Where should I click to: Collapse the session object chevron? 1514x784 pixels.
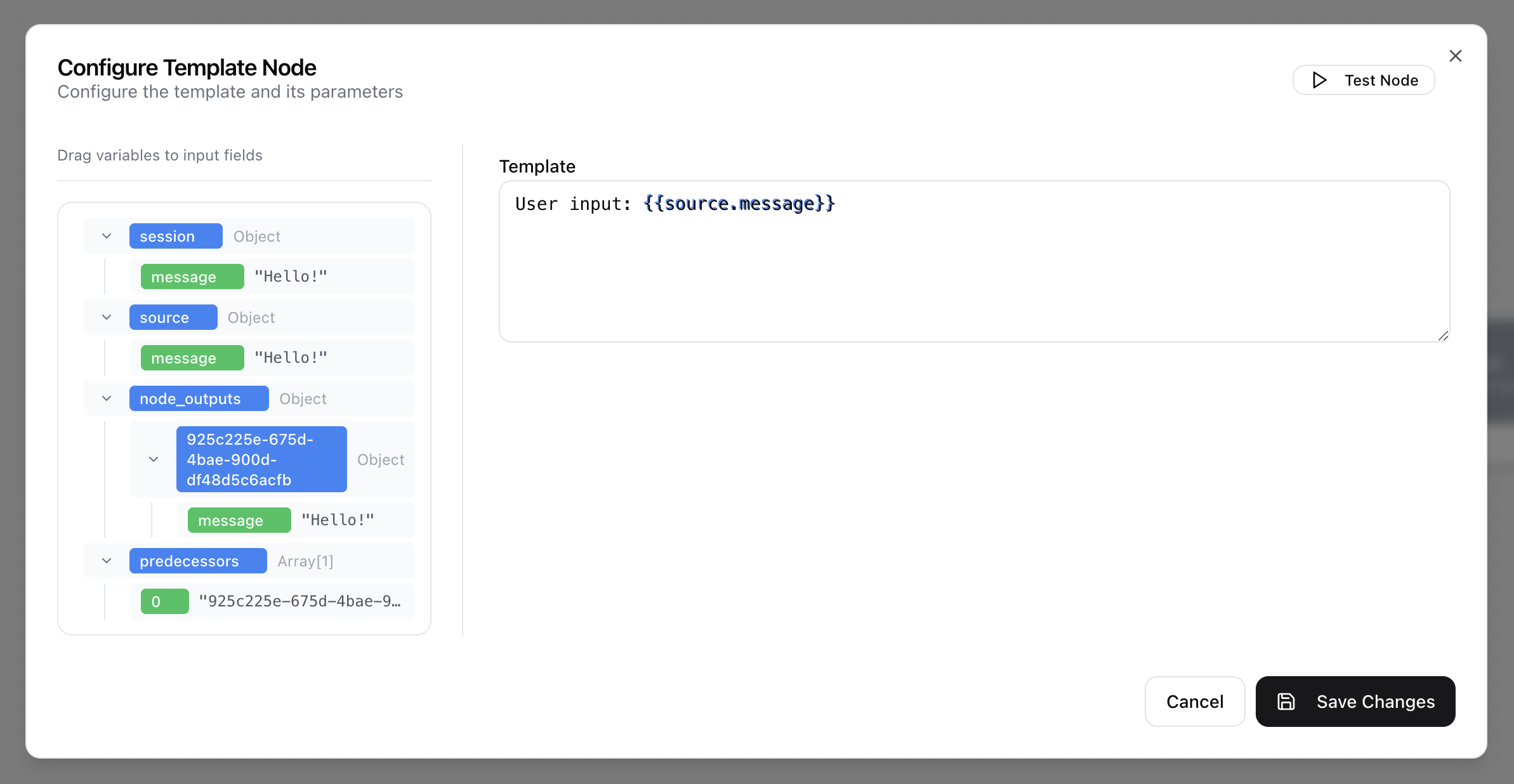click(x=107, y=236)
